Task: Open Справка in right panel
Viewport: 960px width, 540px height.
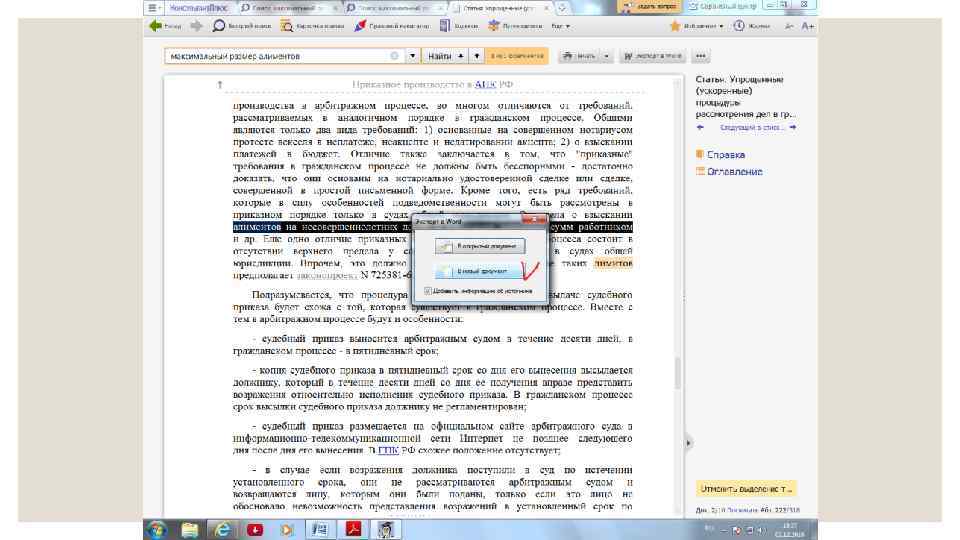Action: point(721,154)
